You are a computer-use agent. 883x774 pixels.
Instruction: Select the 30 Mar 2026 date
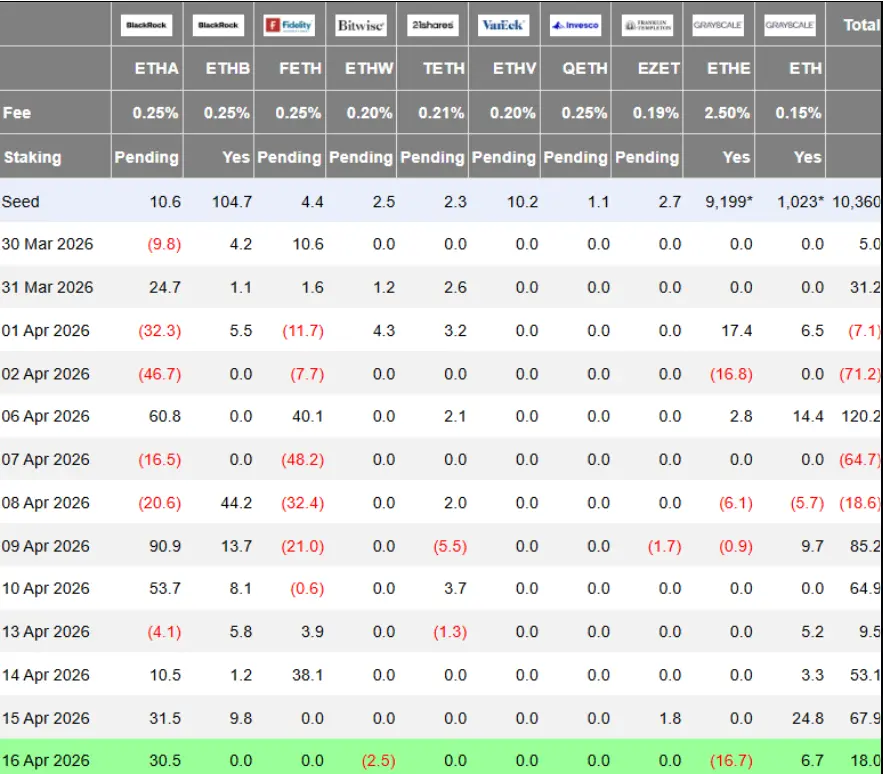(47, 244)
